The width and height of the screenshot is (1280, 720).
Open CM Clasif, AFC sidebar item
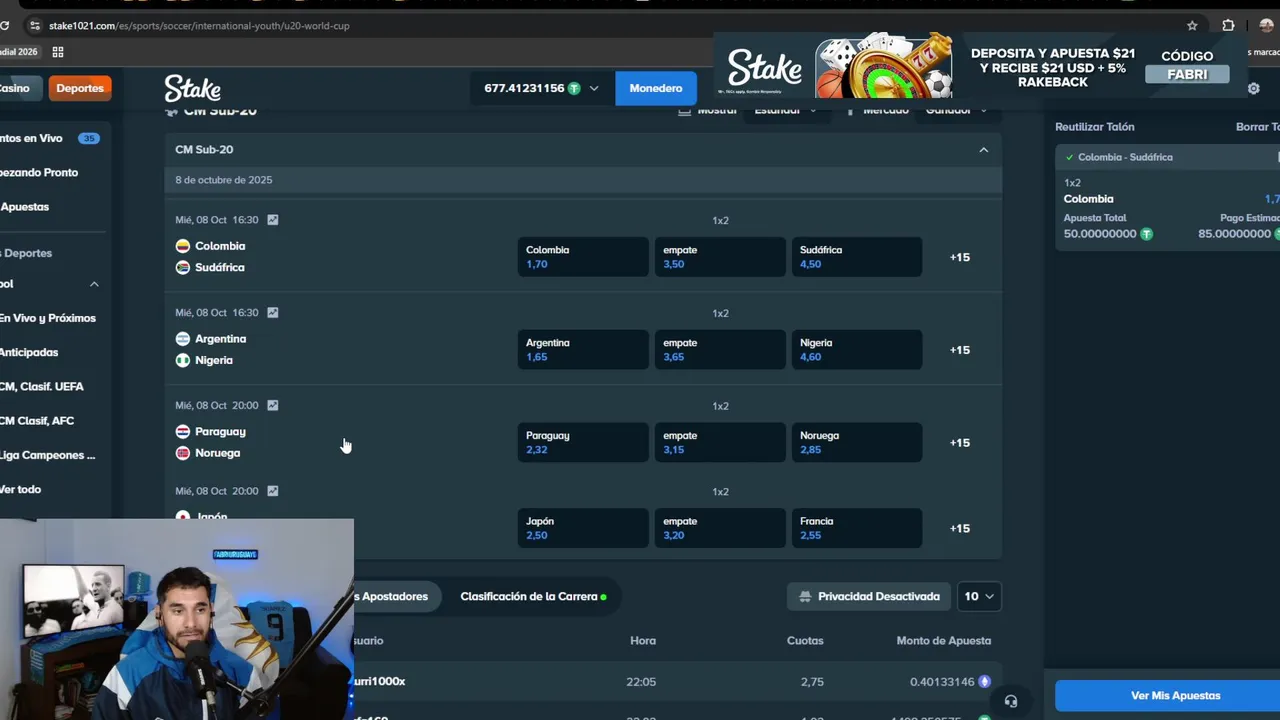click(38, 420)
